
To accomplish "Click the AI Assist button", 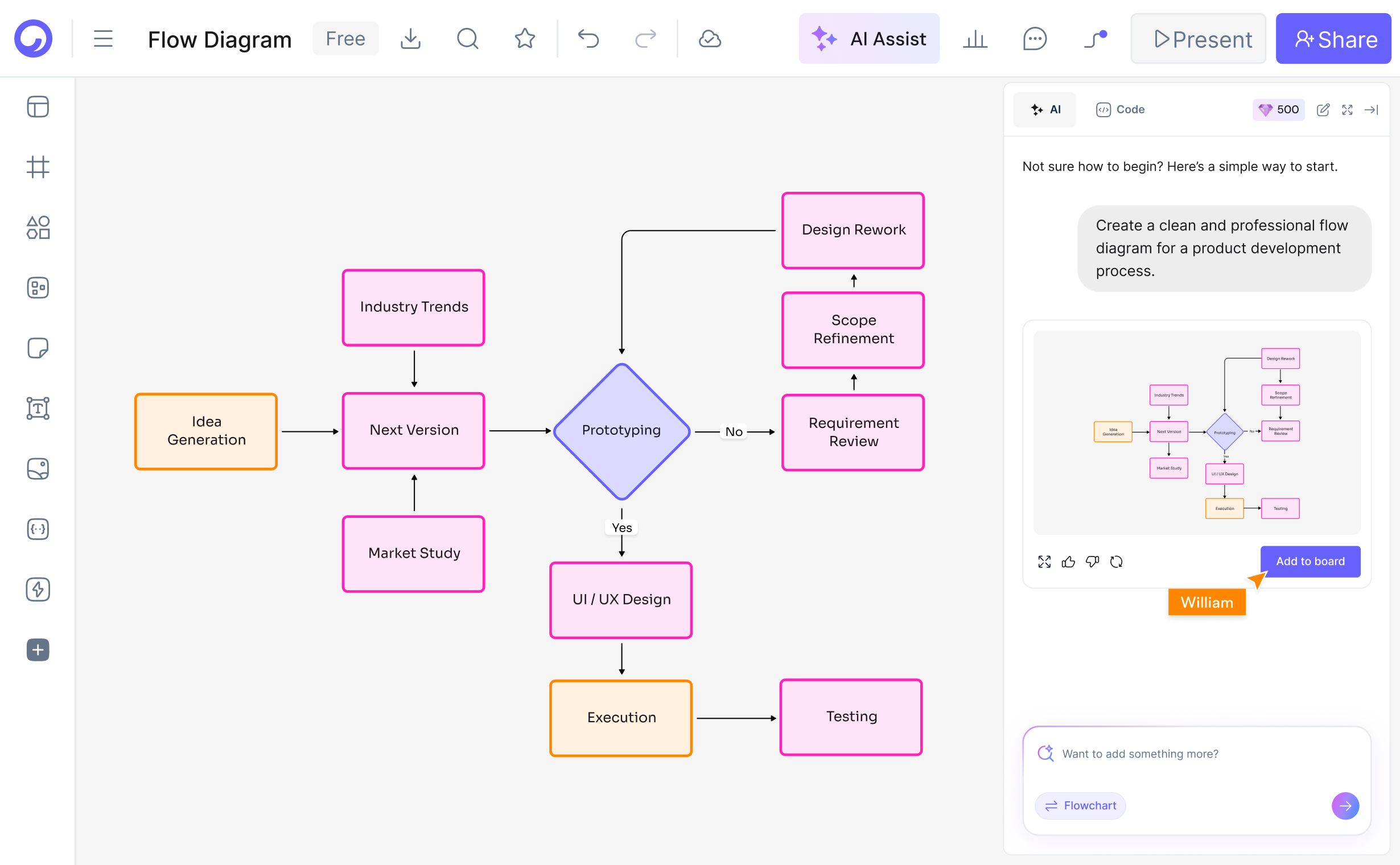I will tap(869, 39).
